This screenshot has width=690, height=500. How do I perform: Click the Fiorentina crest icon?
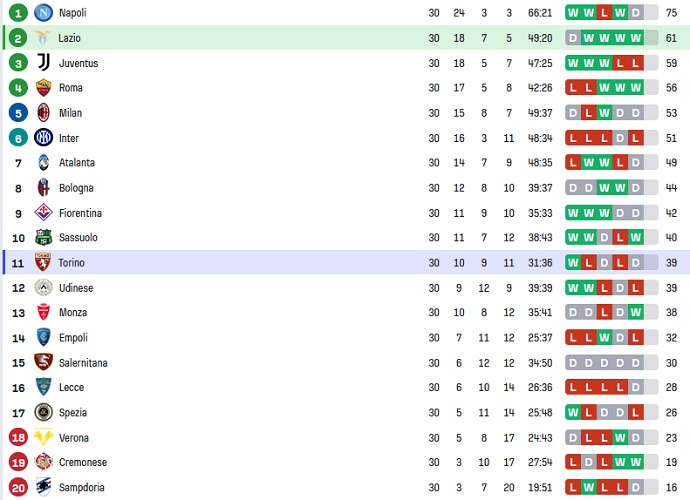43,213
